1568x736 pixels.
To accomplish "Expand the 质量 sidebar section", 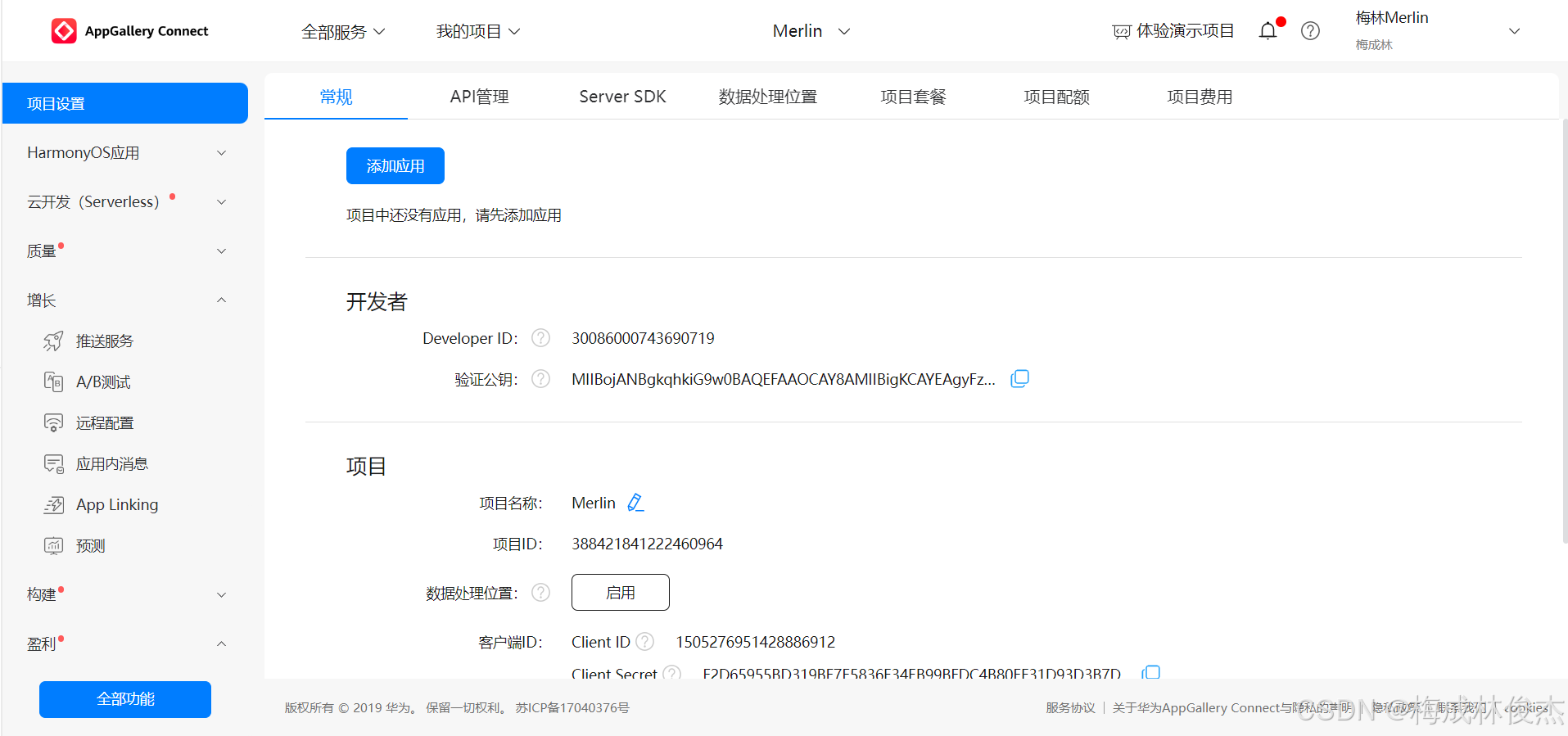I will pos(125,251).
